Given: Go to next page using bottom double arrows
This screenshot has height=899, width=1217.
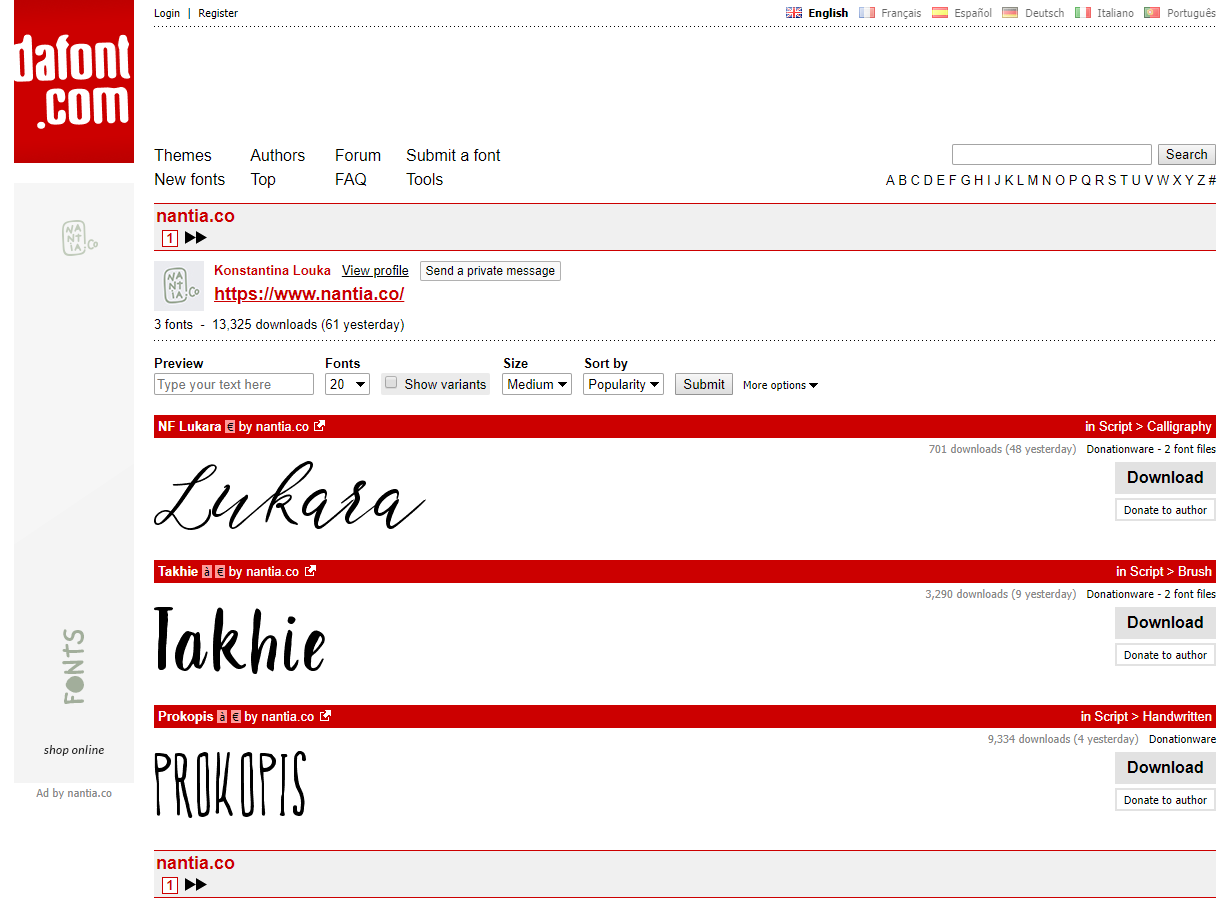Looking at the screenshot, I should point(196,885).
